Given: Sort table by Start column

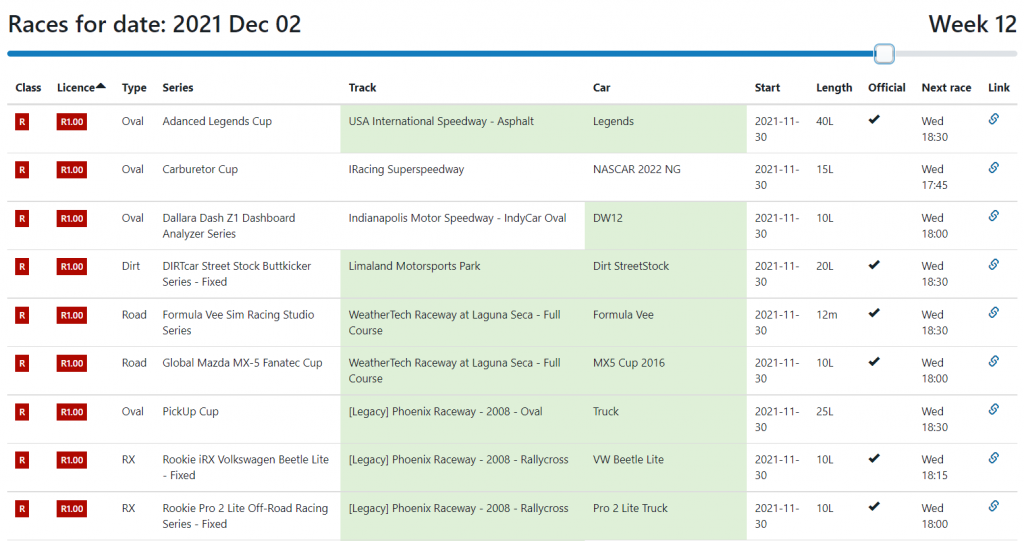Looking at the screenshot, I should 767,88.
